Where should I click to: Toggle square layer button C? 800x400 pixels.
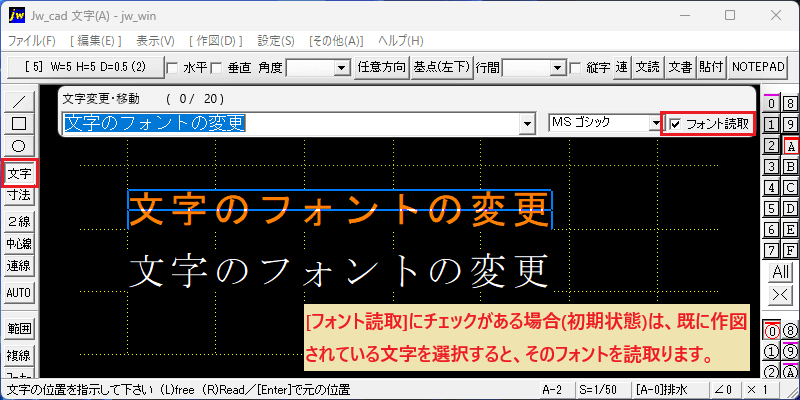pyautogui.click(x=790, y=187)
